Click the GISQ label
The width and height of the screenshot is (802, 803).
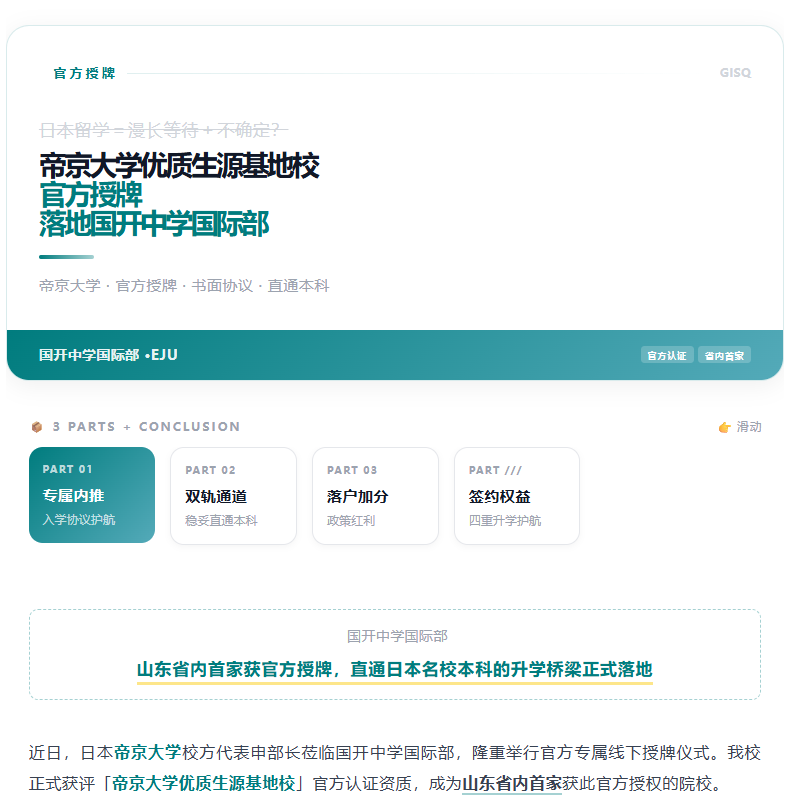[735, 73]
